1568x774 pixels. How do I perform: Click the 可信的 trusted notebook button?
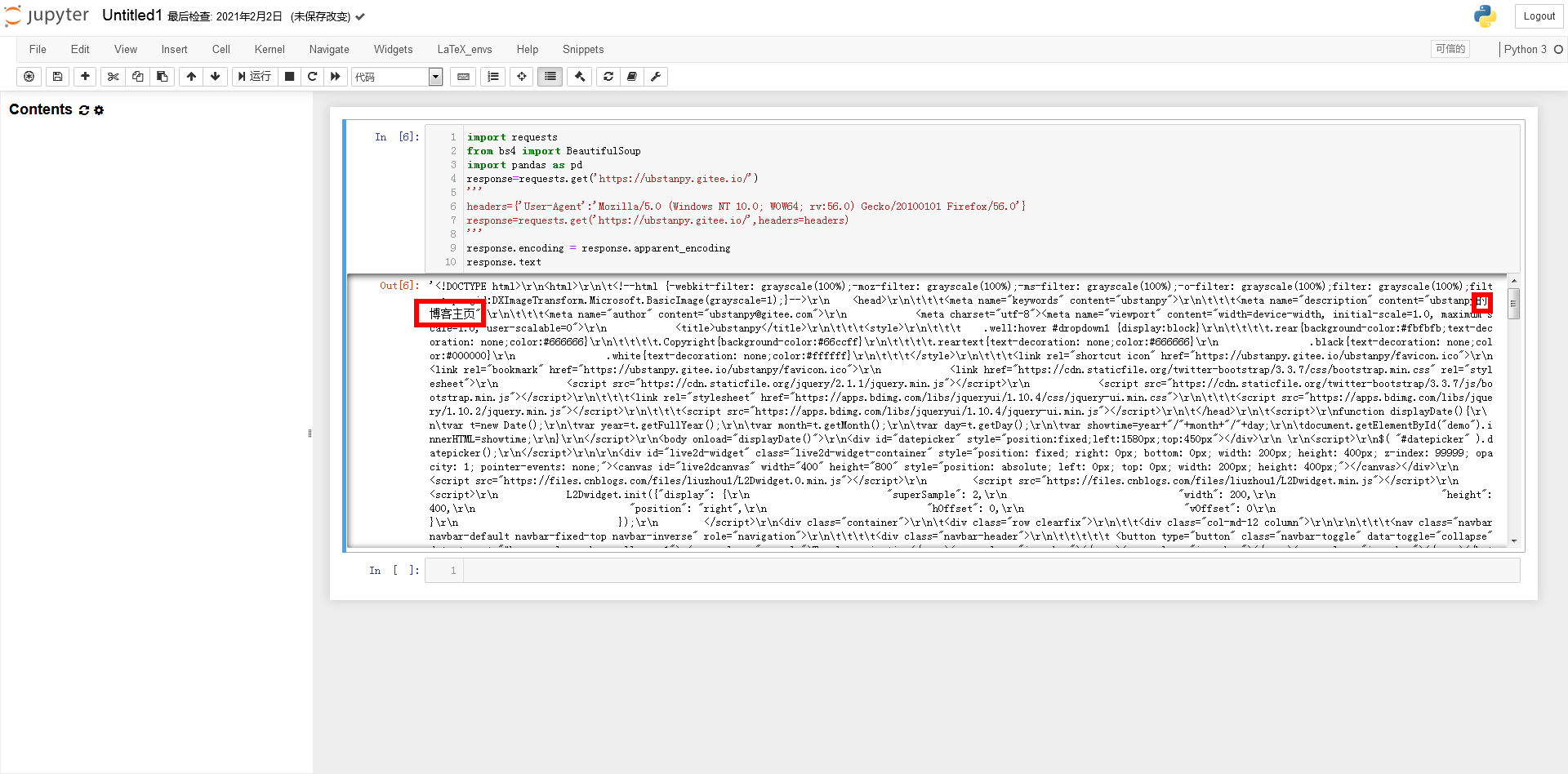[1450, 49]
